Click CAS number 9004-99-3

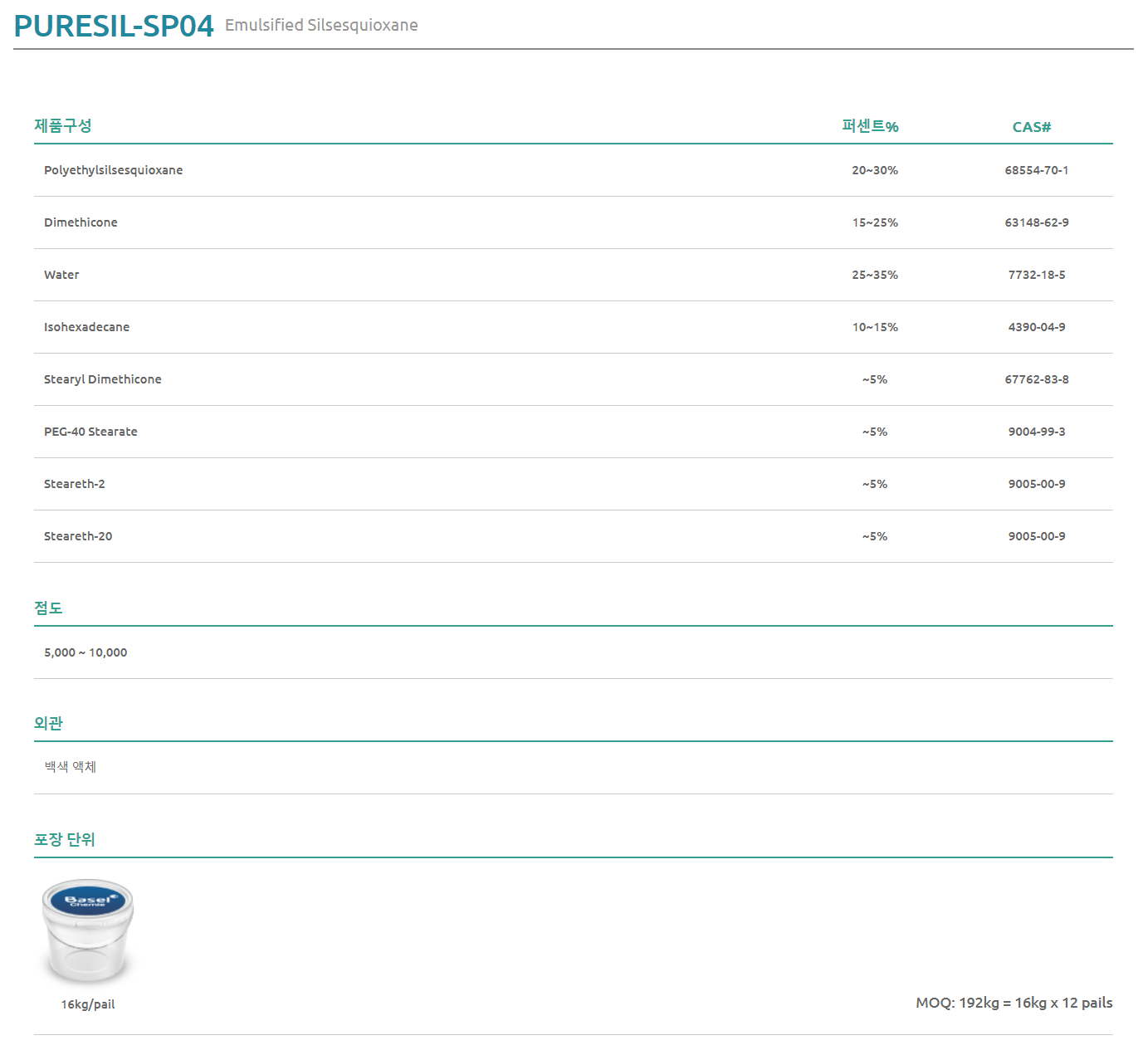tap(1037, 432)
